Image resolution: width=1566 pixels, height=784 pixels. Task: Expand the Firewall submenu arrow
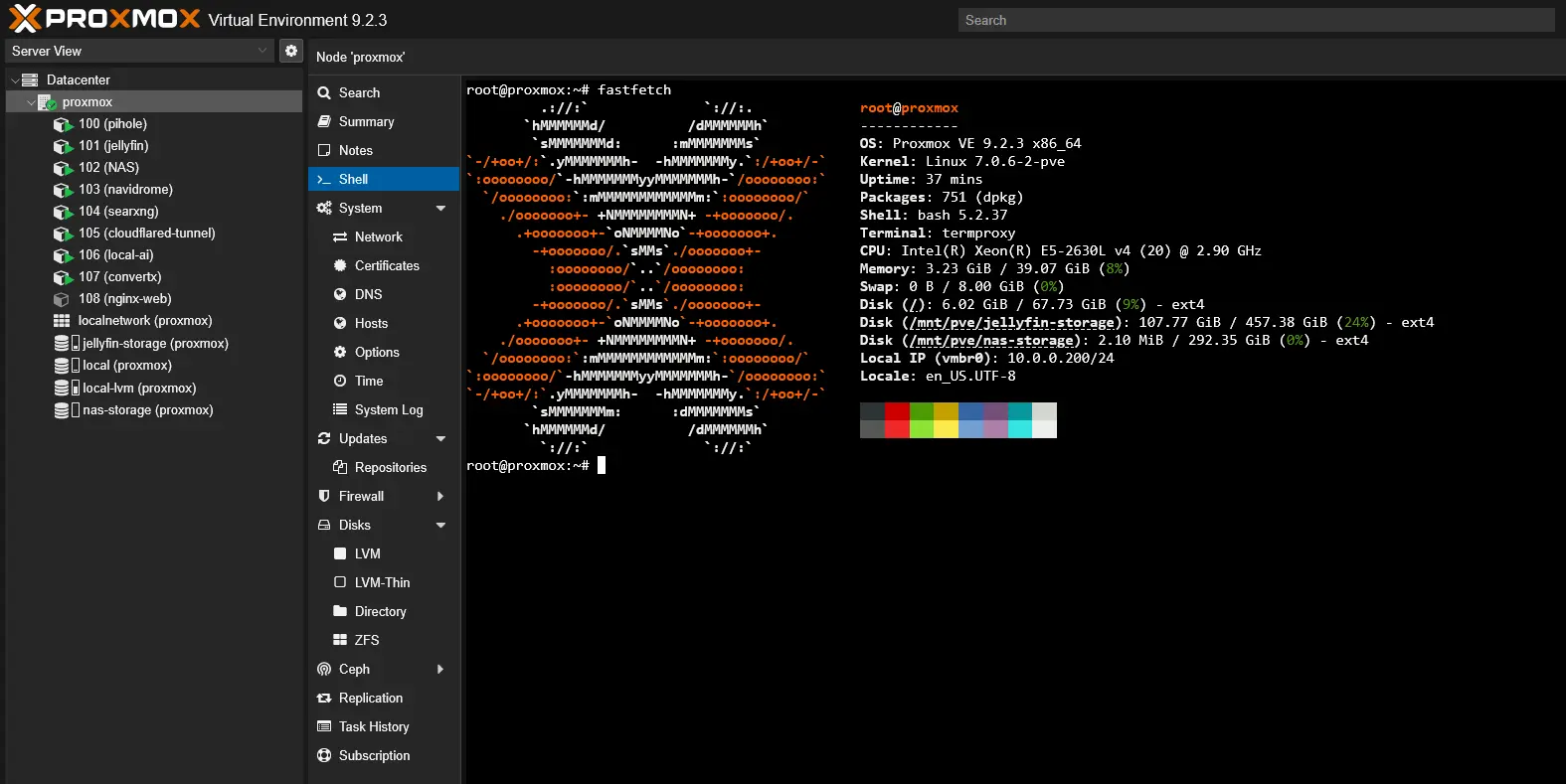(440, 496)
